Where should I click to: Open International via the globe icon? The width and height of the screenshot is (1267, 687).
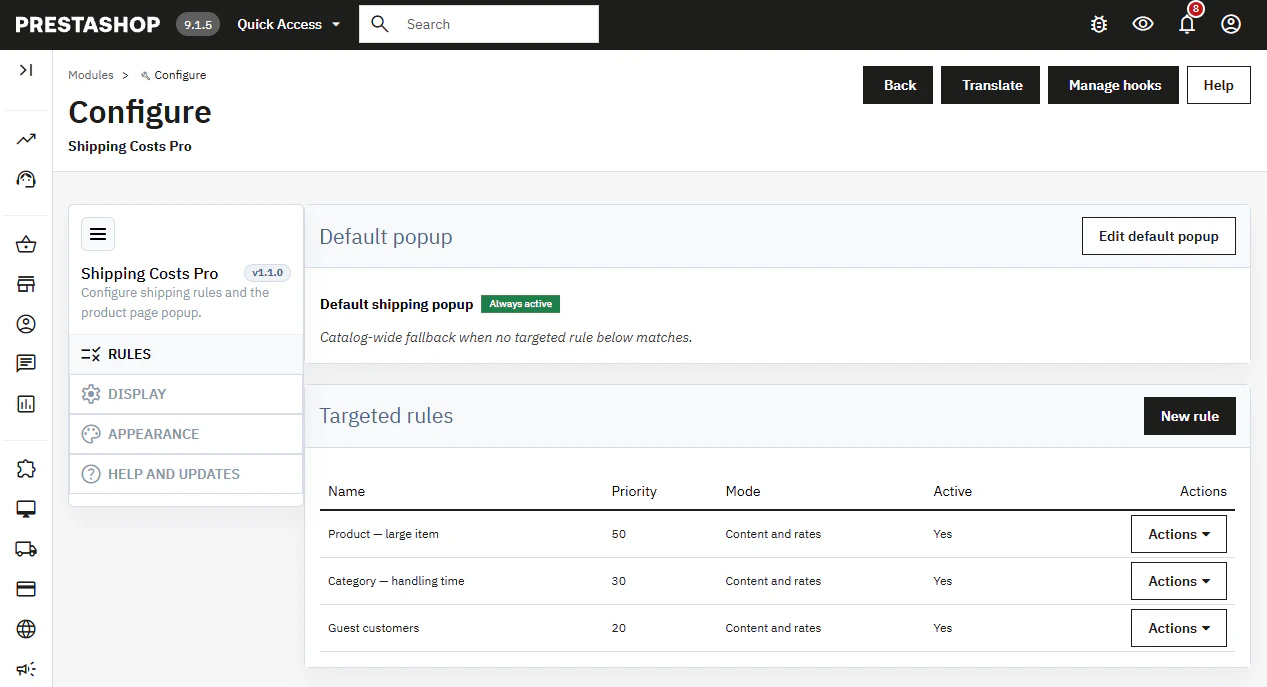(x=26, y=629)
